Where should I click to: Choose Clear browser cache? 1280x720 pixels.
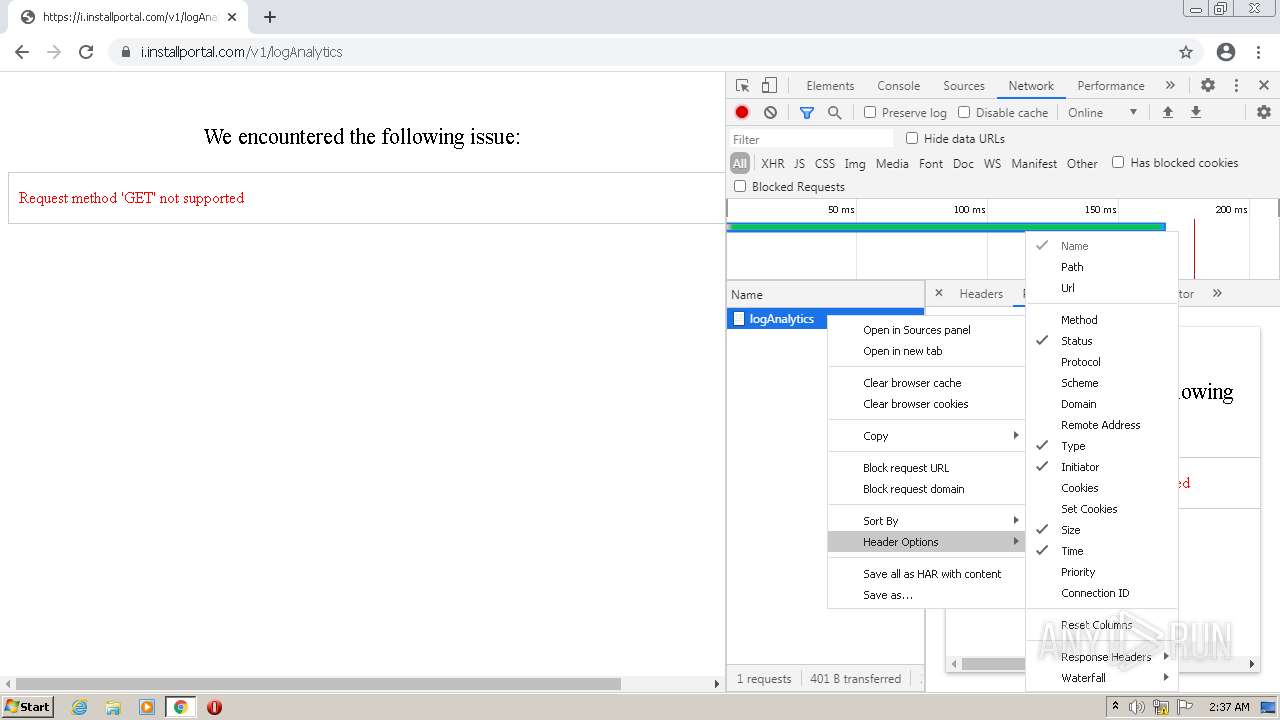[x=927, y=383]
